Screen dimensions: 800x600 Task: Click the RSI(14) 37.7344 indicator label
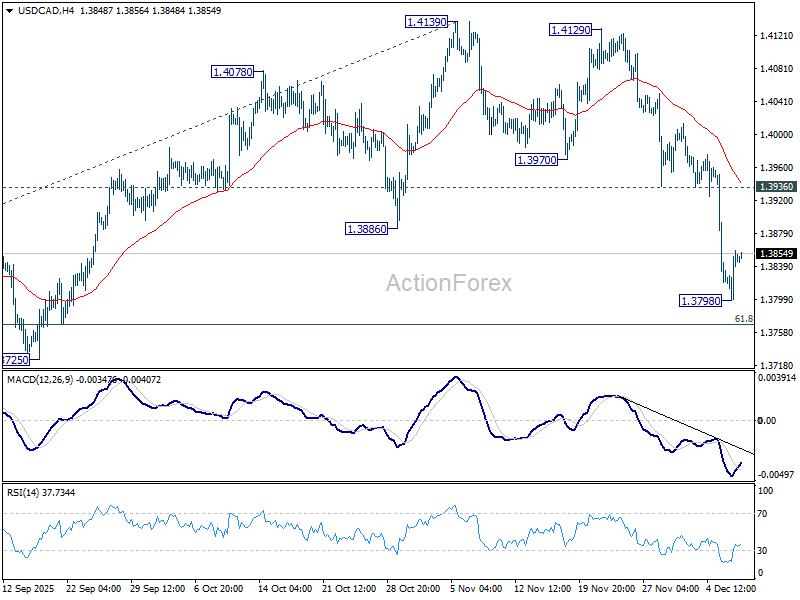click(x=41, y=492)
